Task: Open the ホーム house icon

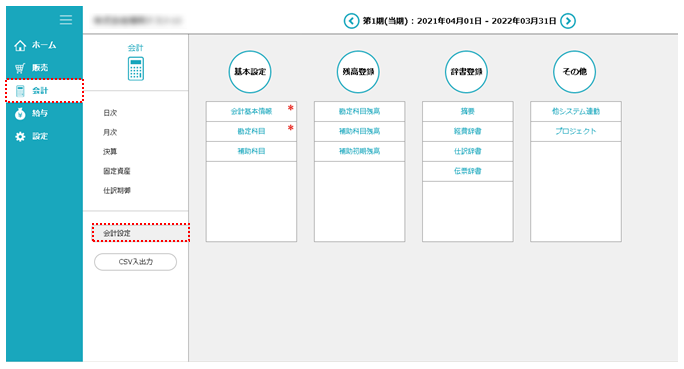Action: tap(20, 45)
